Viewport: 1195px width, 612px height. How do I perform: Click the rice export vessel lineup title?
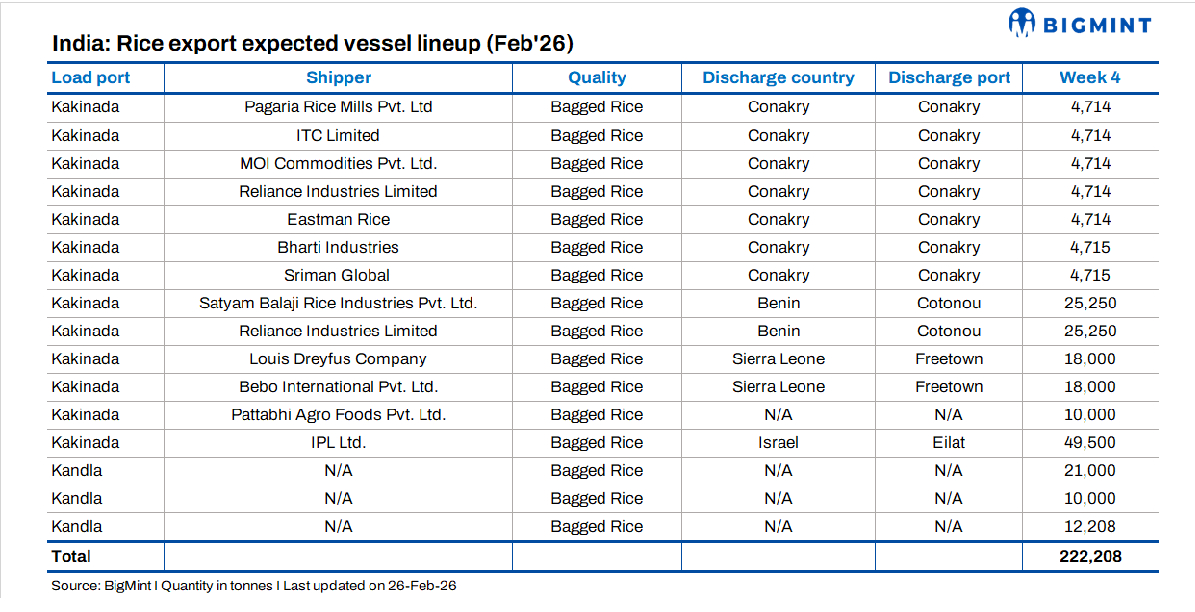312,45
